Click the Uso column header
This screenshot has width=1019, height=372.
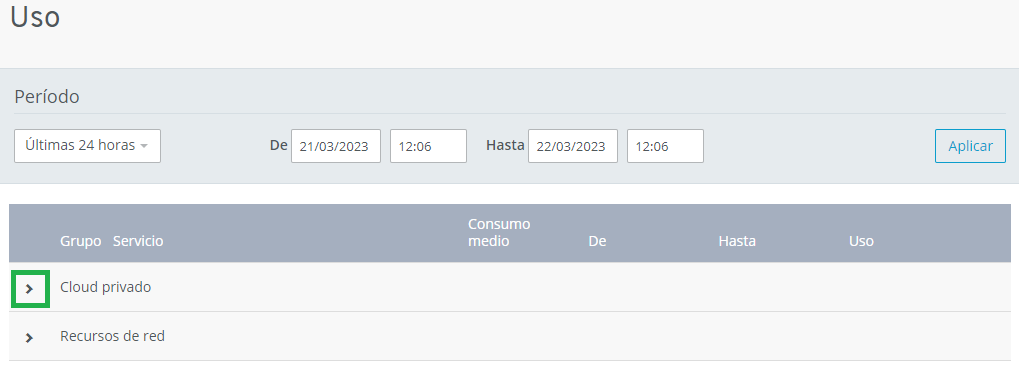pyautogui.click(x=861, y=241)
